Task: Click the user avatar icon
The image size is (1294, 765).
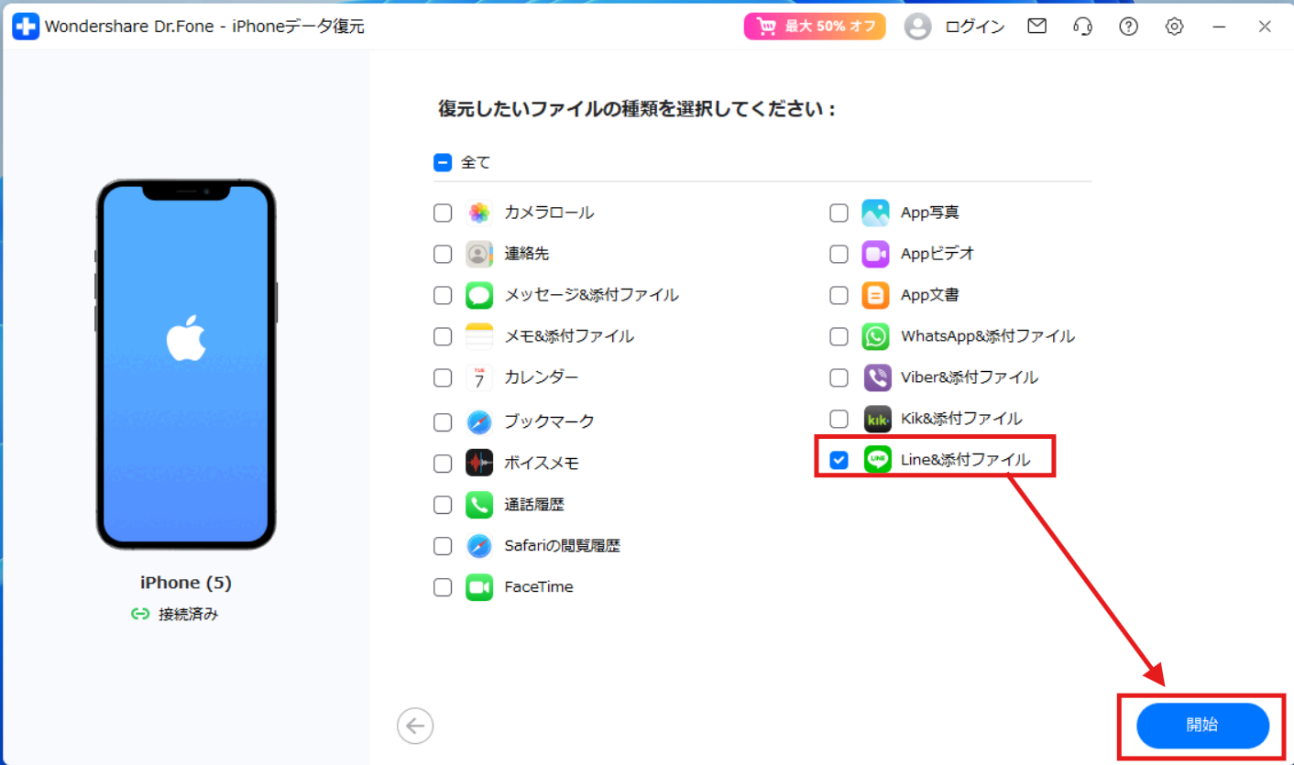Action: 917,27
